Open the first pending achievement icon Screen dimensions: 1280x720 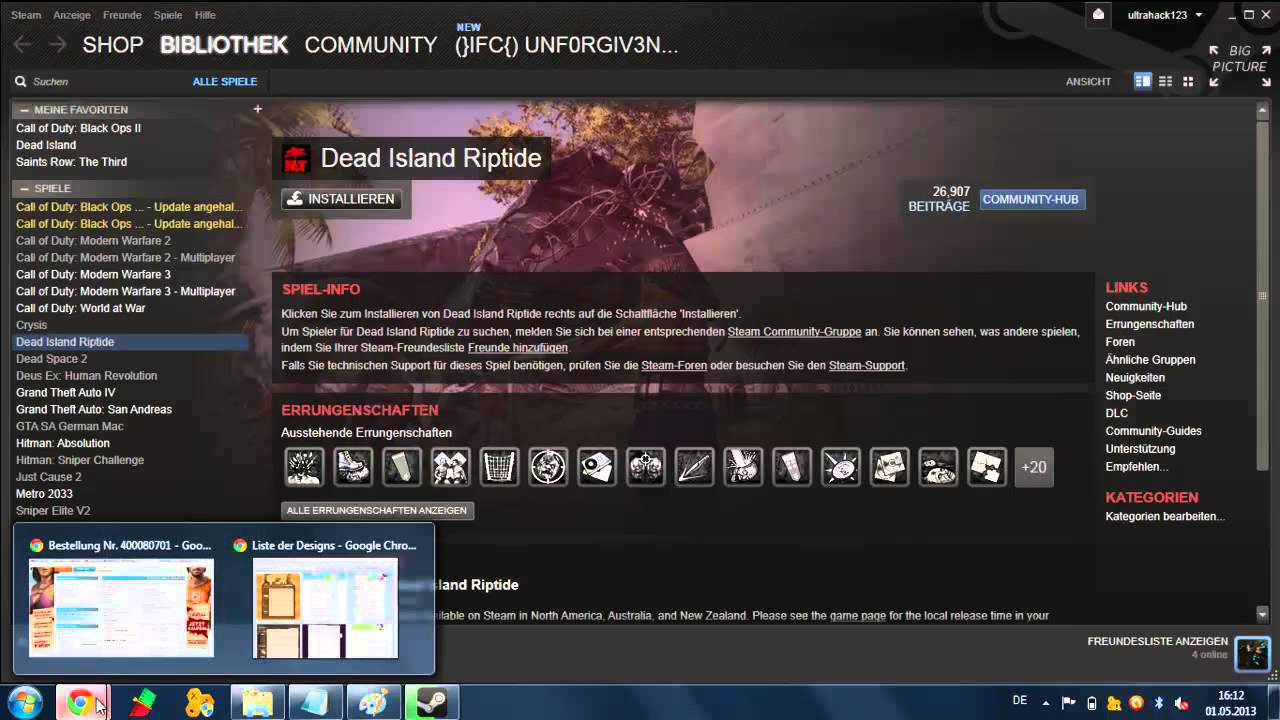[x=304, y=467]
